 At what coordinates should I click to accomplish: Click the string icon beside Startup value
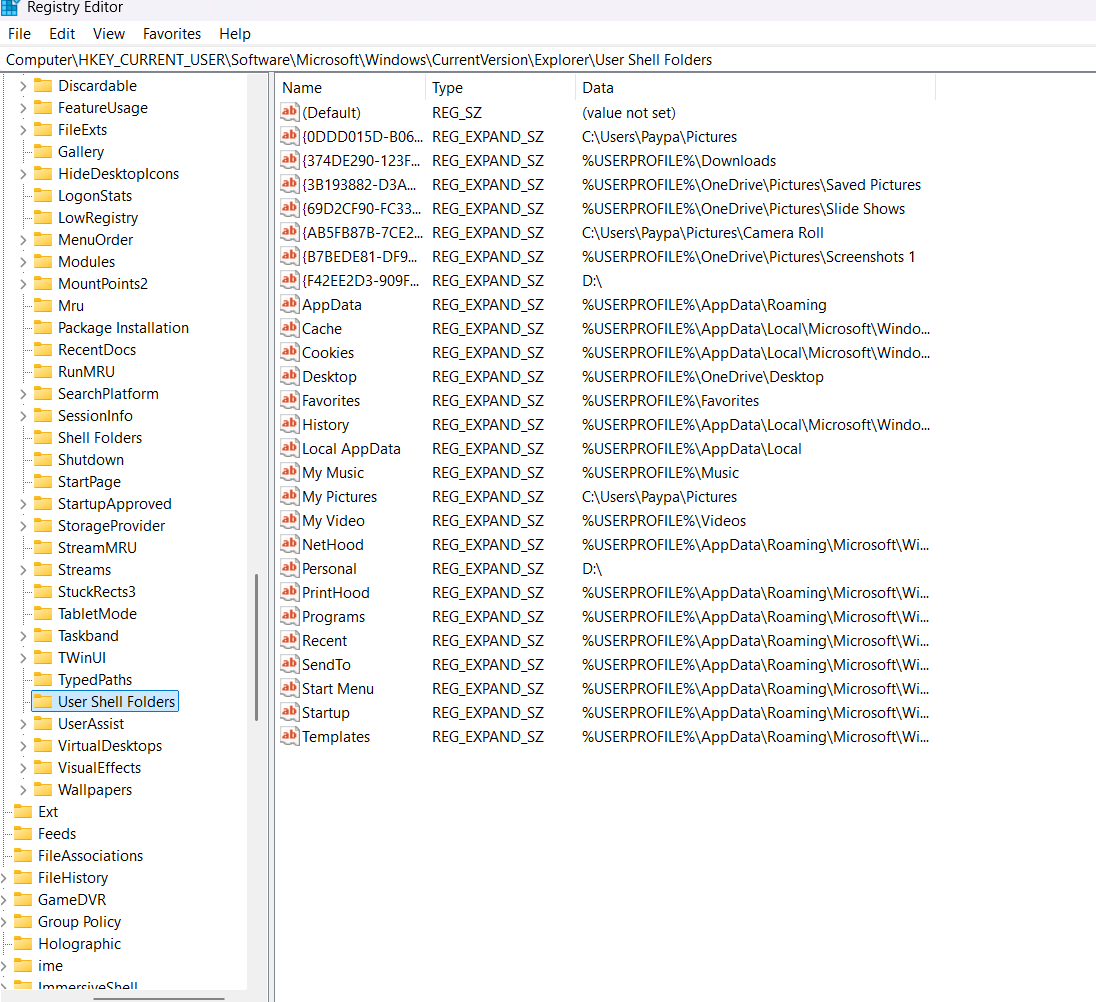(x=289, y=712)
